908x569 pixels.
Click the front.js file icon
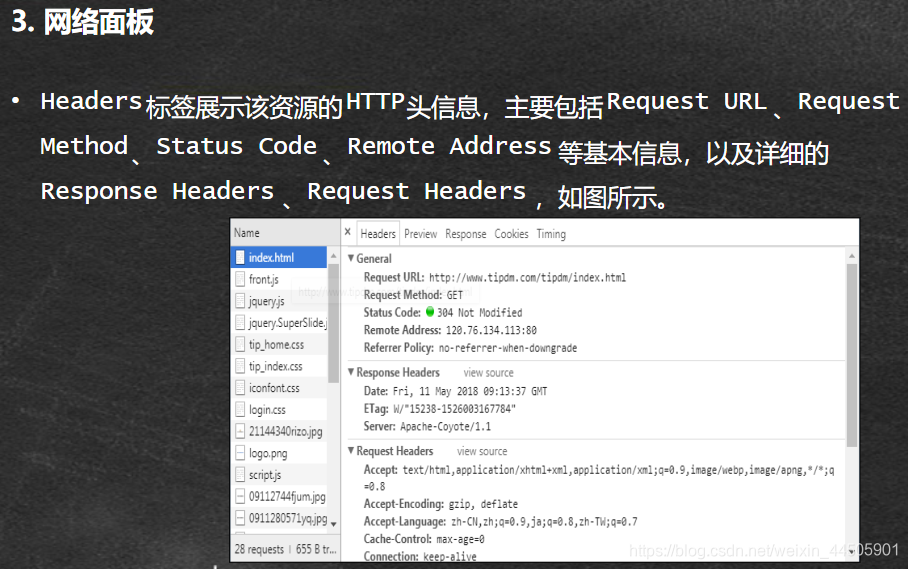click(x=240, y=279)
